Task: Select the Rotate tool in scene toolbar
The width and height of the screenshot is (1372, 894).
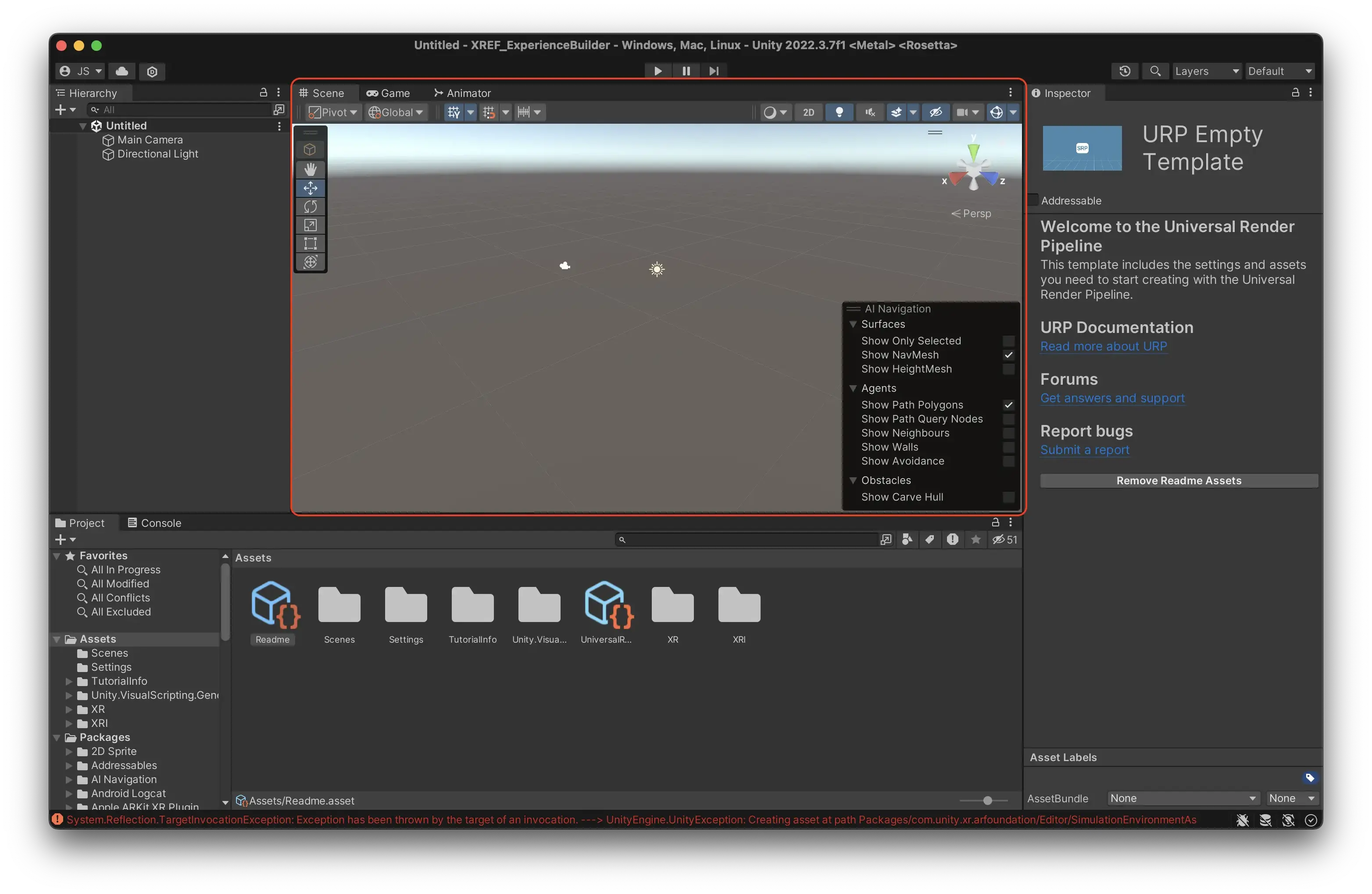Action: coord(310,206)
